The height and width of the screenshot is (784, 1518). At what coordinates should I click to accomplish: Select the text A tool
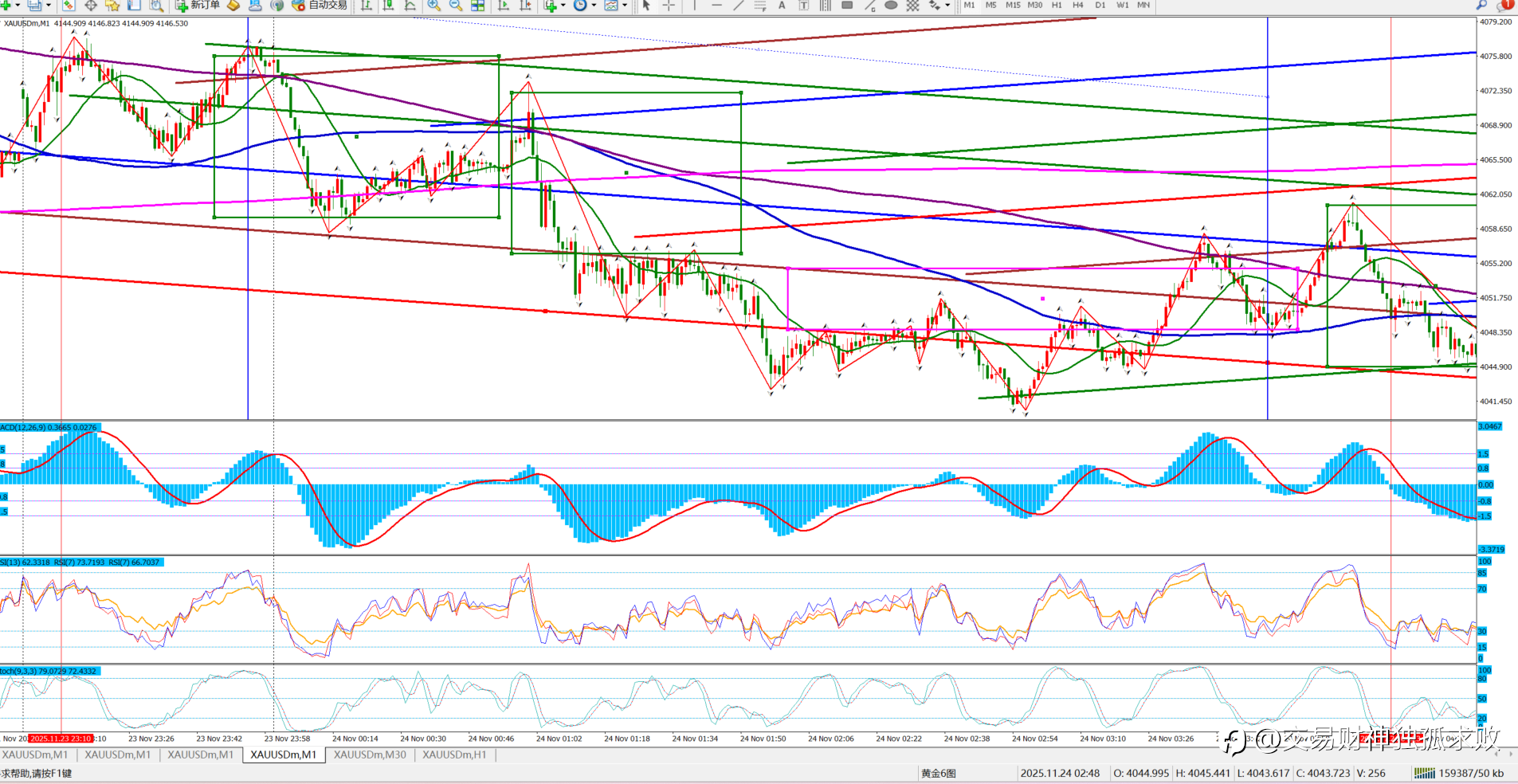click(x=782, y=5)
